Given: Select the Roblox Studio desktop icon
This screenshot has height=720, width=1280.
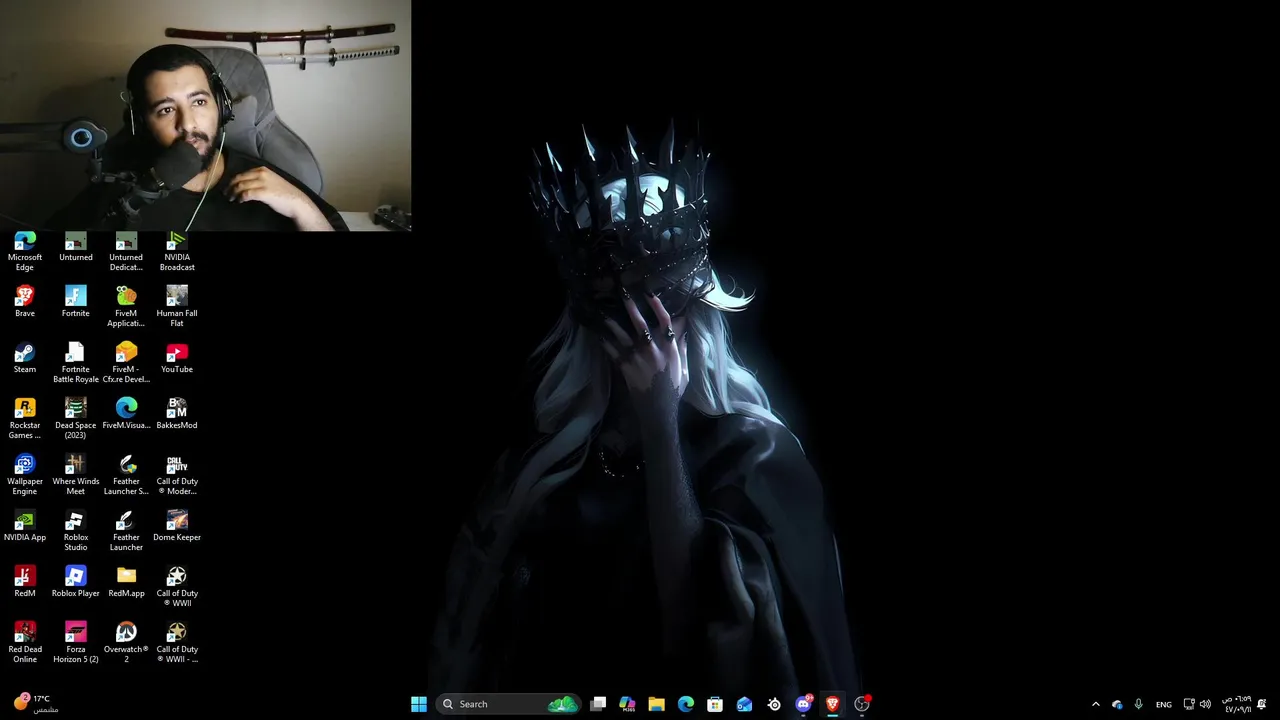Looking at the screenshot, I should click(76, 531).
